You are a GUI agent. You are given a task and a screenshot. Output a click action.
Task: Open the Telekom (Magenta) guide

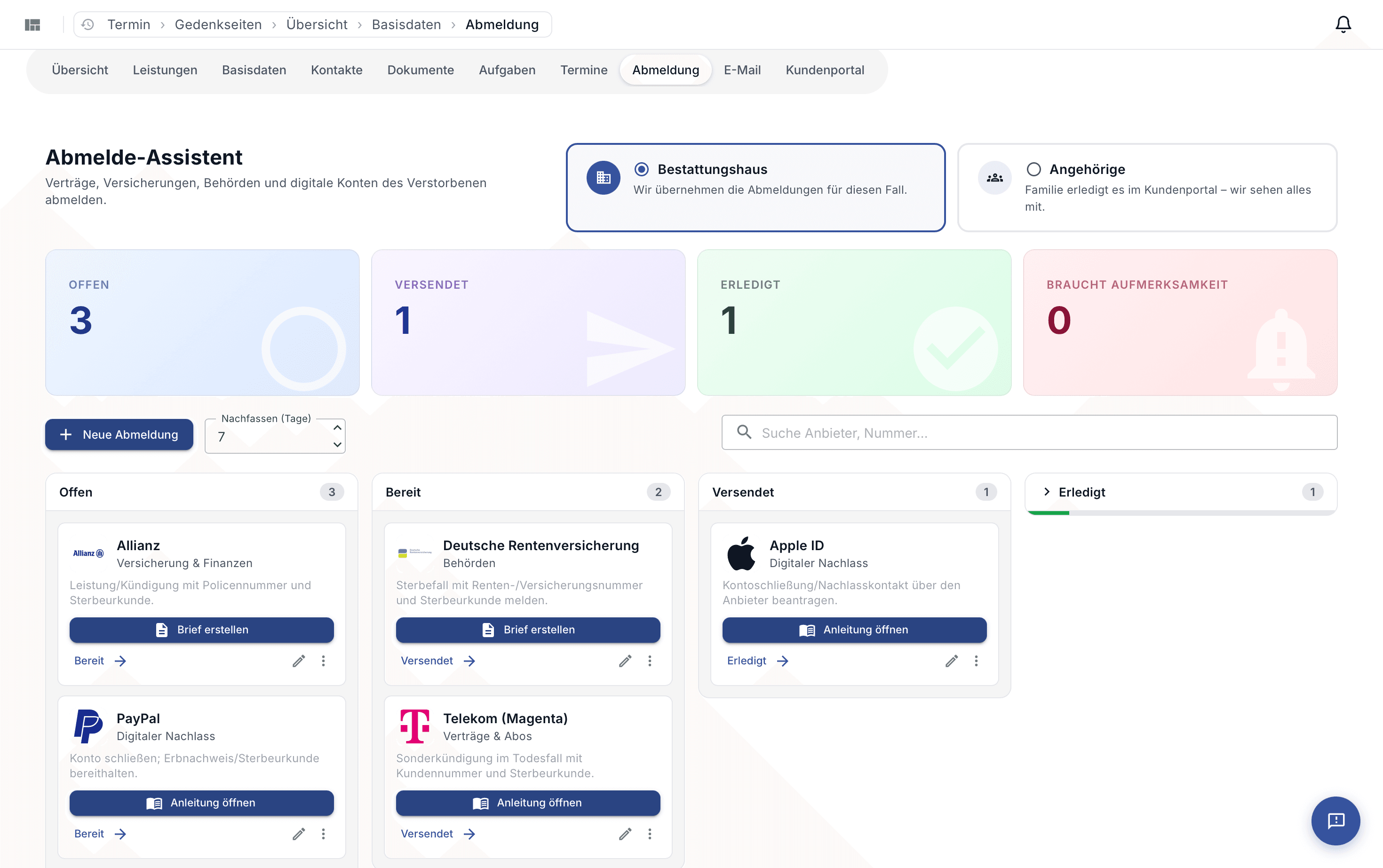[528, 803]
